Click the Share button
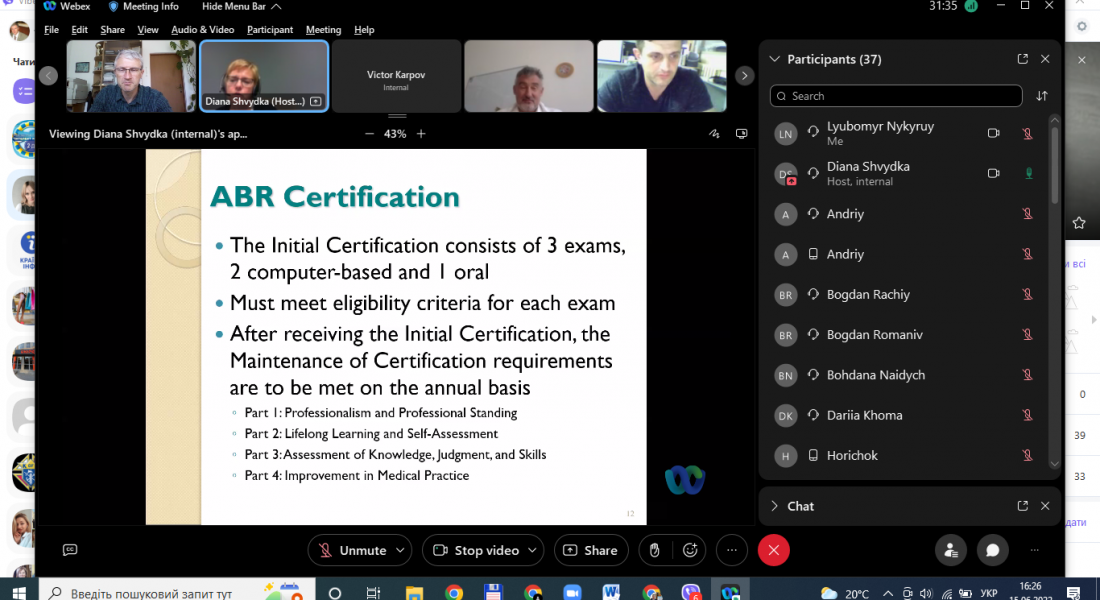Image resolution: width=1100 pixels, height=600 pixels. (590, 550)
